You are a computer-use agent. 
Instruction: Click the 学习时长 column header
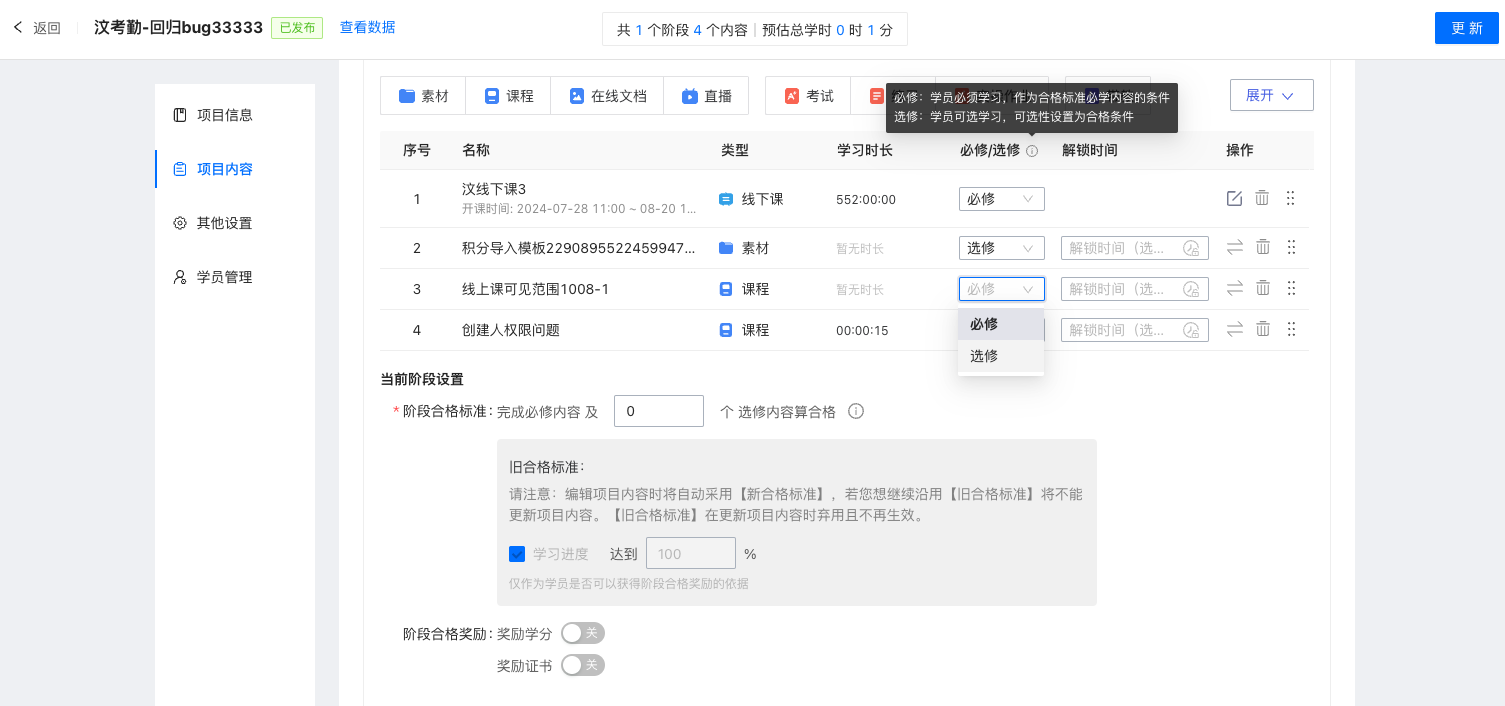[x=865, y=150]
